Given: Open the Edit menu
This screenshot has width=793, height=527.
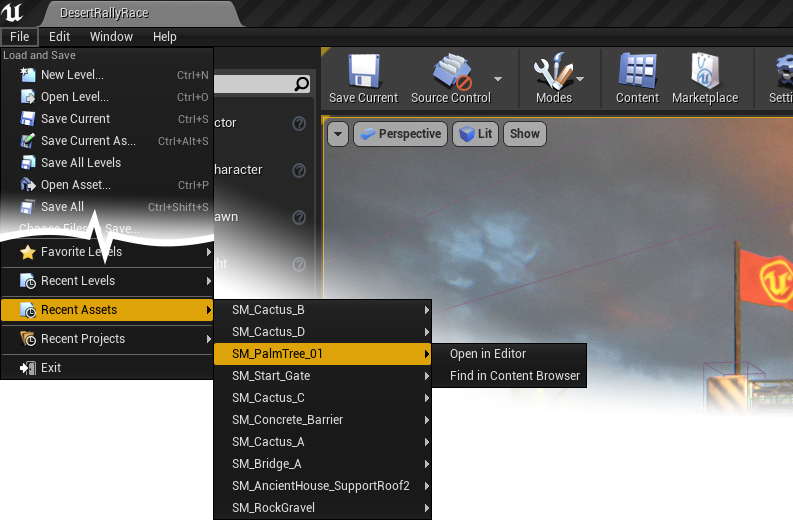Looking at the screenshot, I should (x=60, y=37).
